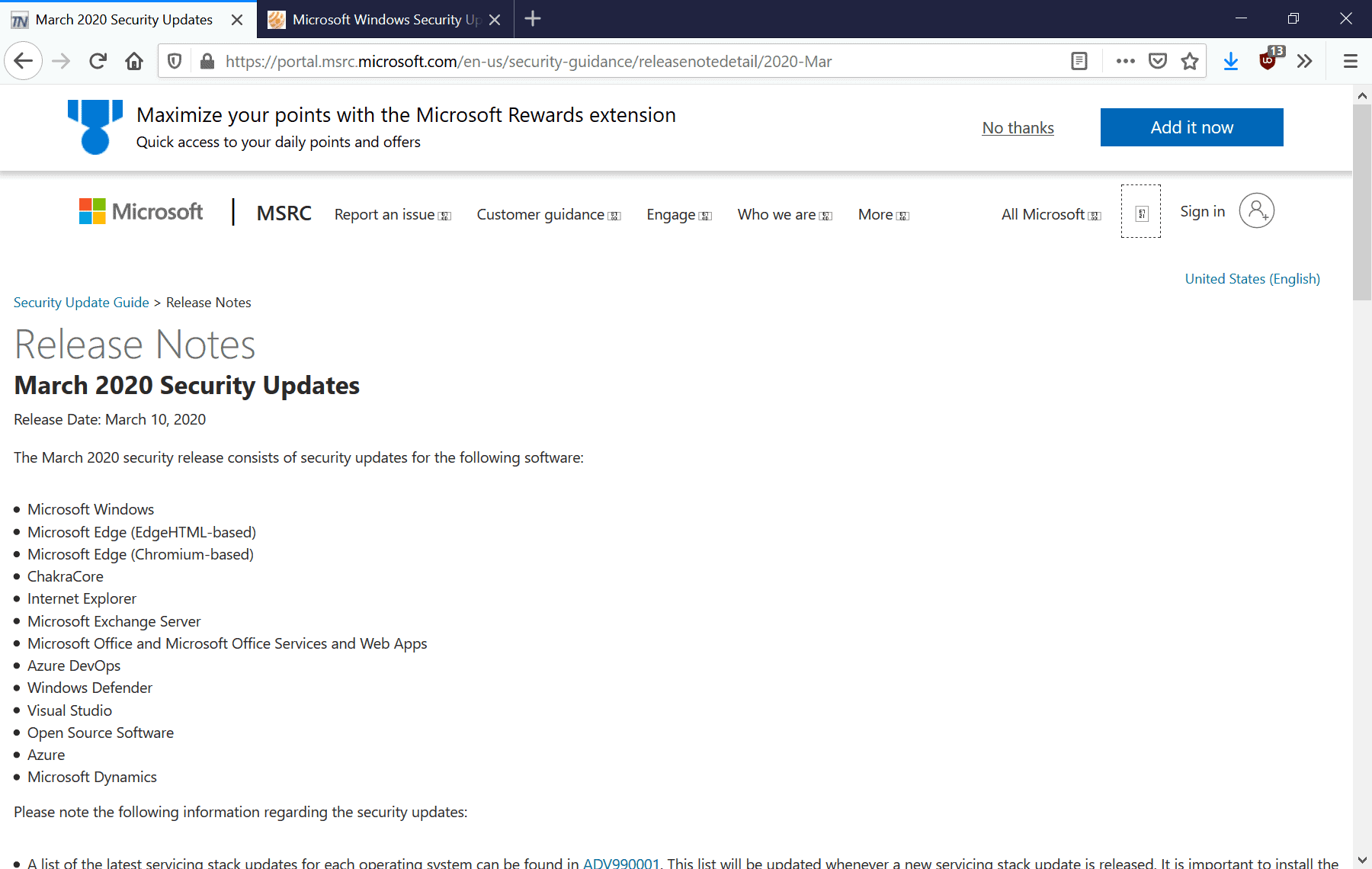
Task: Go back to the previous page
Action: pyautogui.click(x=24, y=61)
